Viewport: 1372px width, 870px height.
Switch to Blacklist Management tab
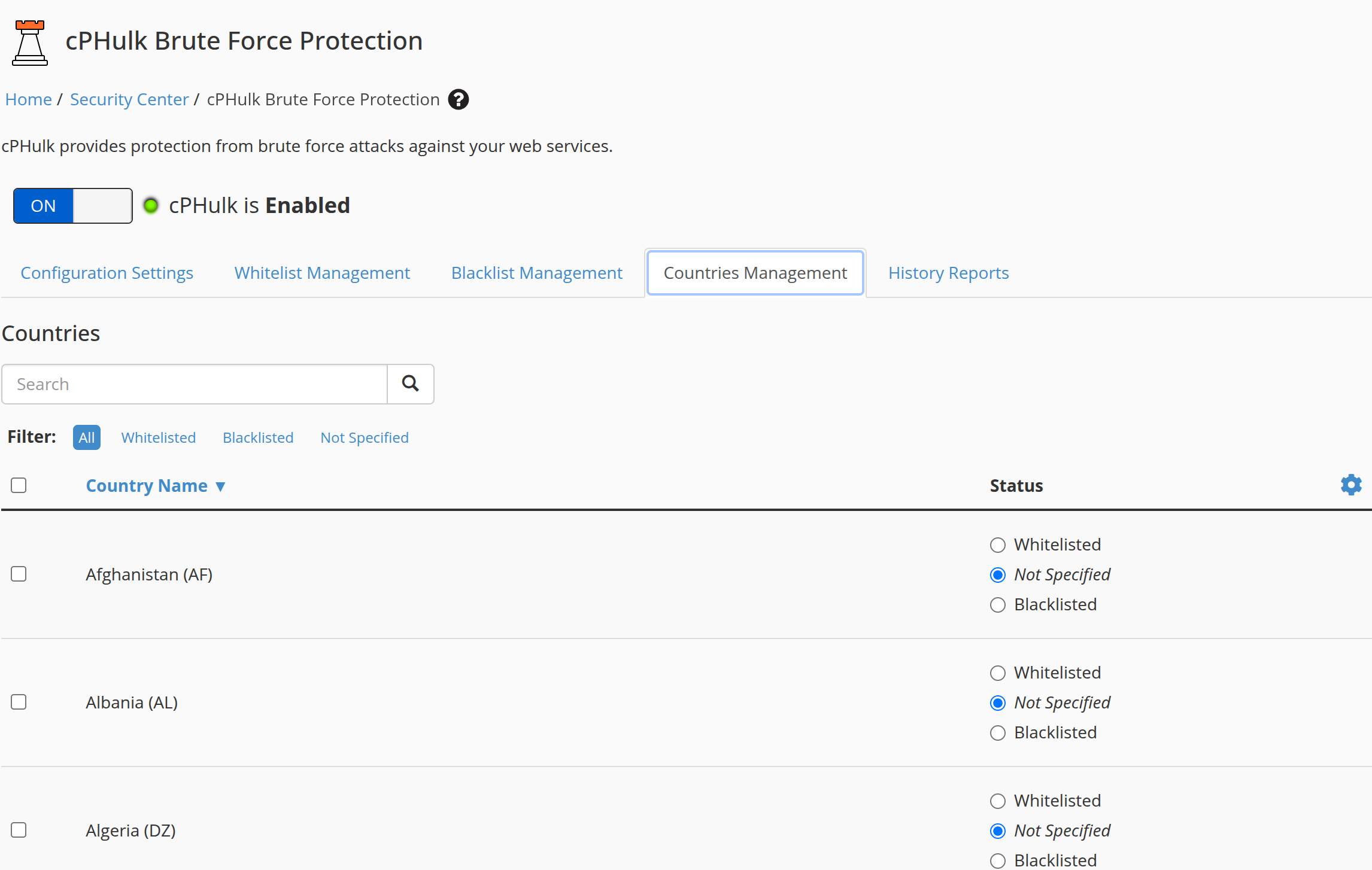coord(537,273)
